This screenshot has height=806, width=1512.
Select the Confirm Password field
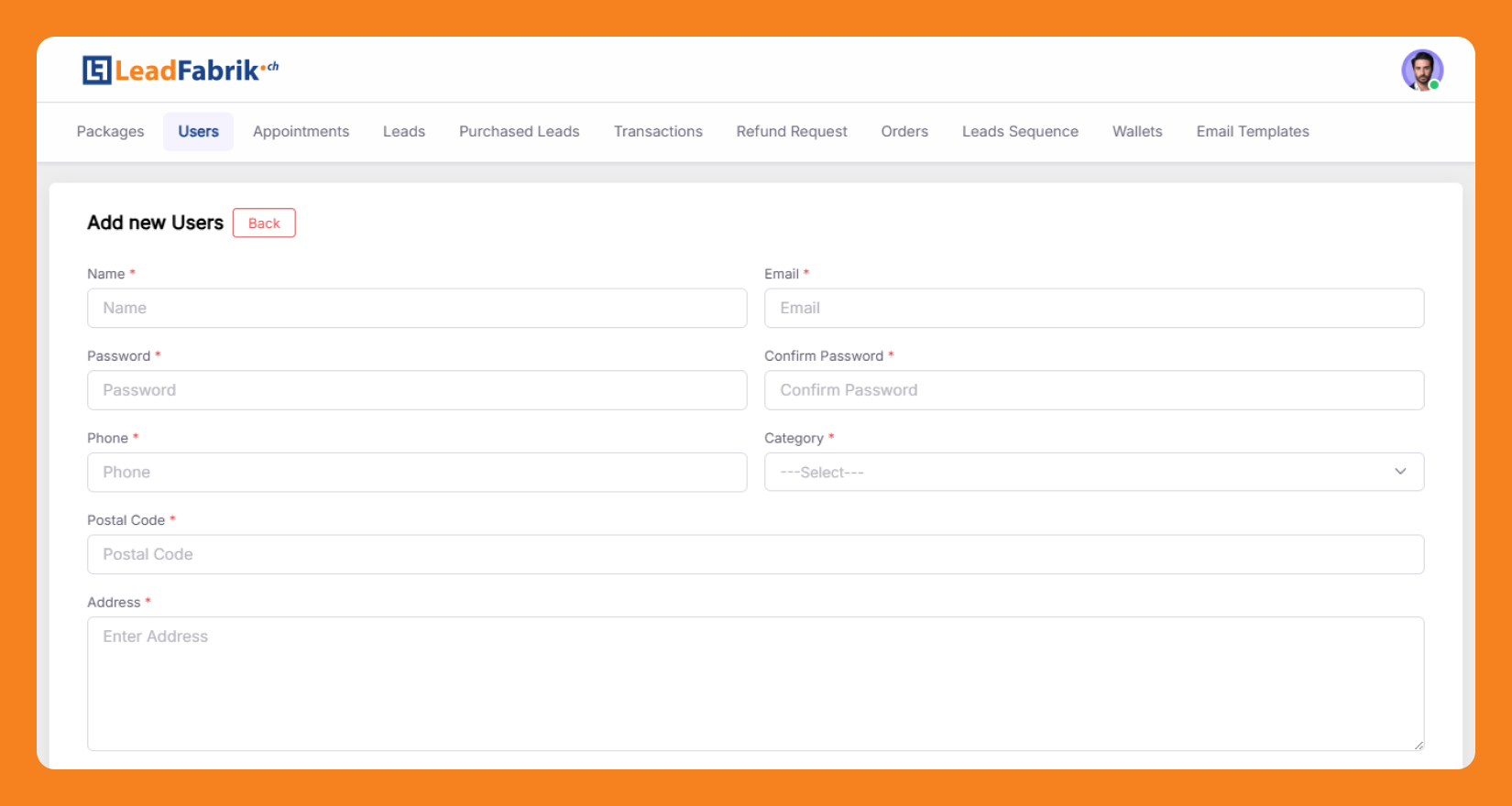click(x=1093, y=390)
